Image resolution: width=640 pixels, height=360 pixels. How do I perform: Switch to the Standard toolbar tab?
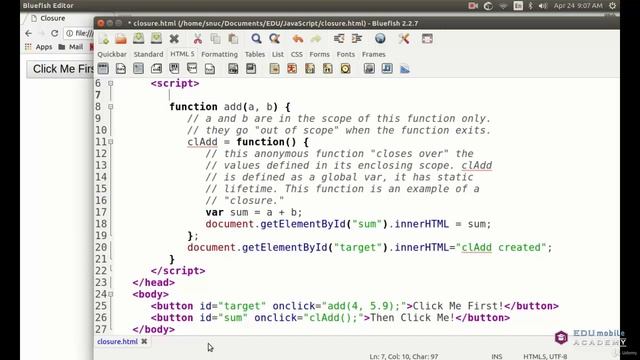[x=148, y=54]
